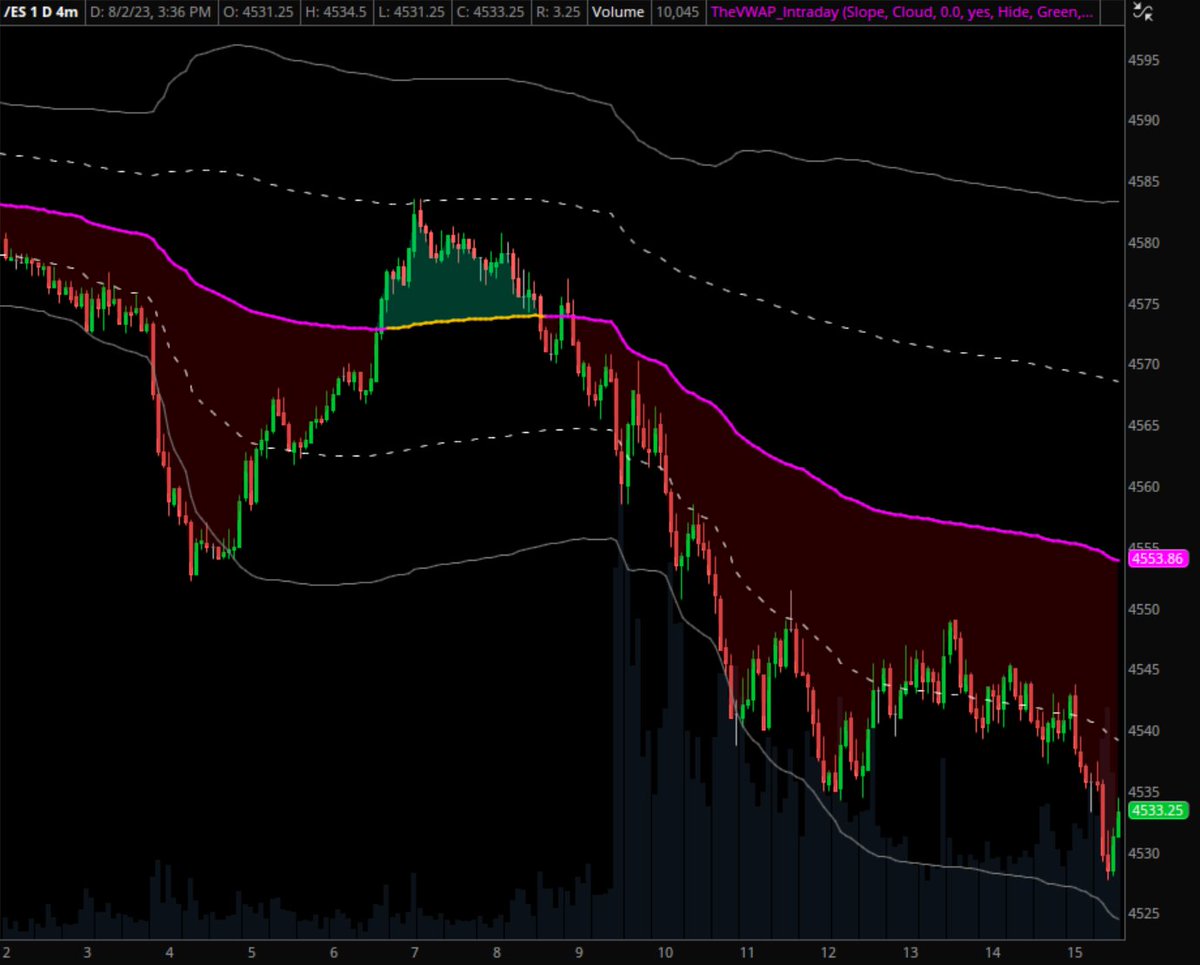Viewport: 1200px width, 965px height.
Task: Click the 15 hour label on time axis
Action: tap(1075, 953)
